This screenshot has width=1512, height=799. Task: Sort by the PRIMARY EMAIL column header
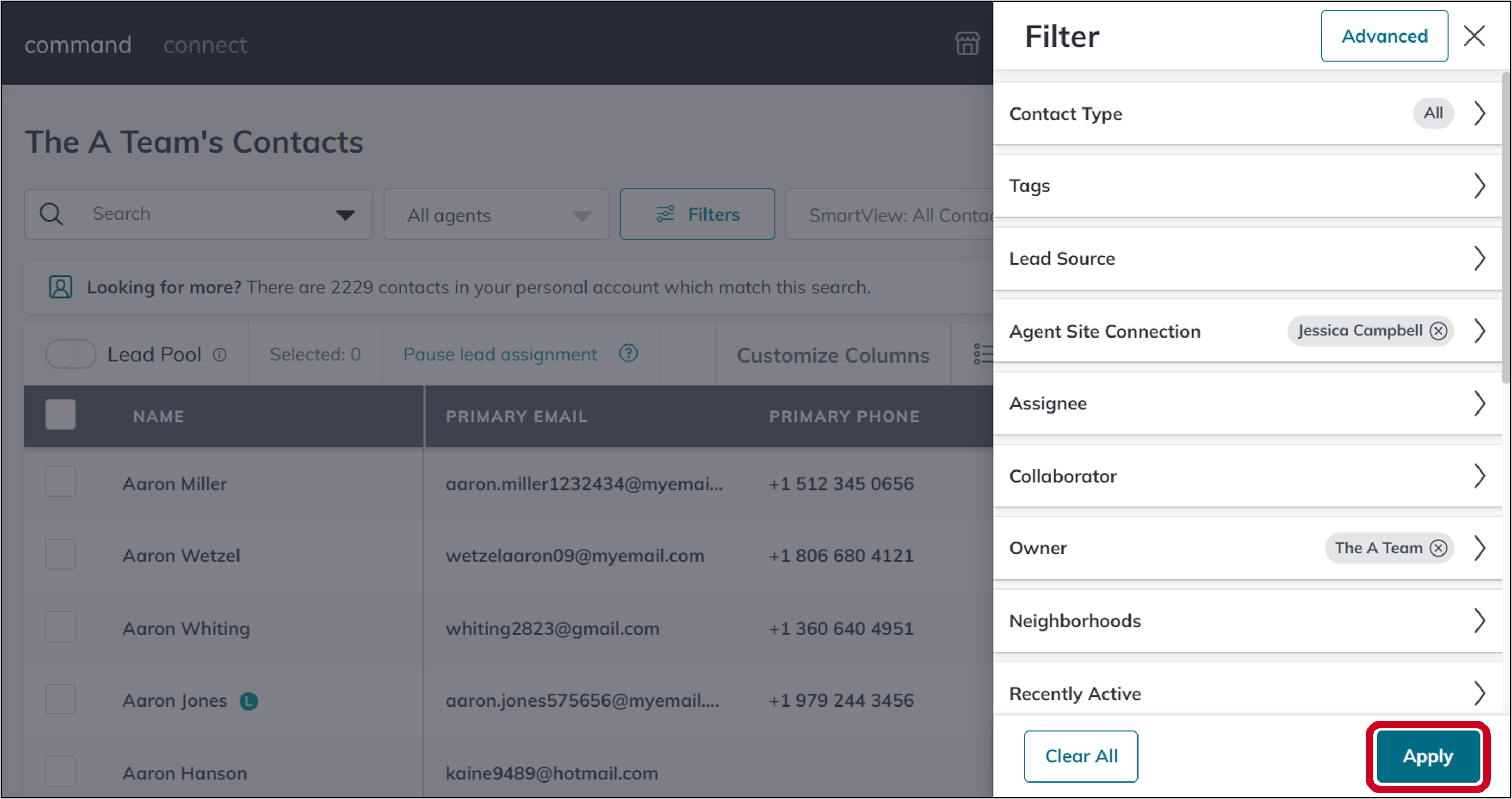point(516,417)
